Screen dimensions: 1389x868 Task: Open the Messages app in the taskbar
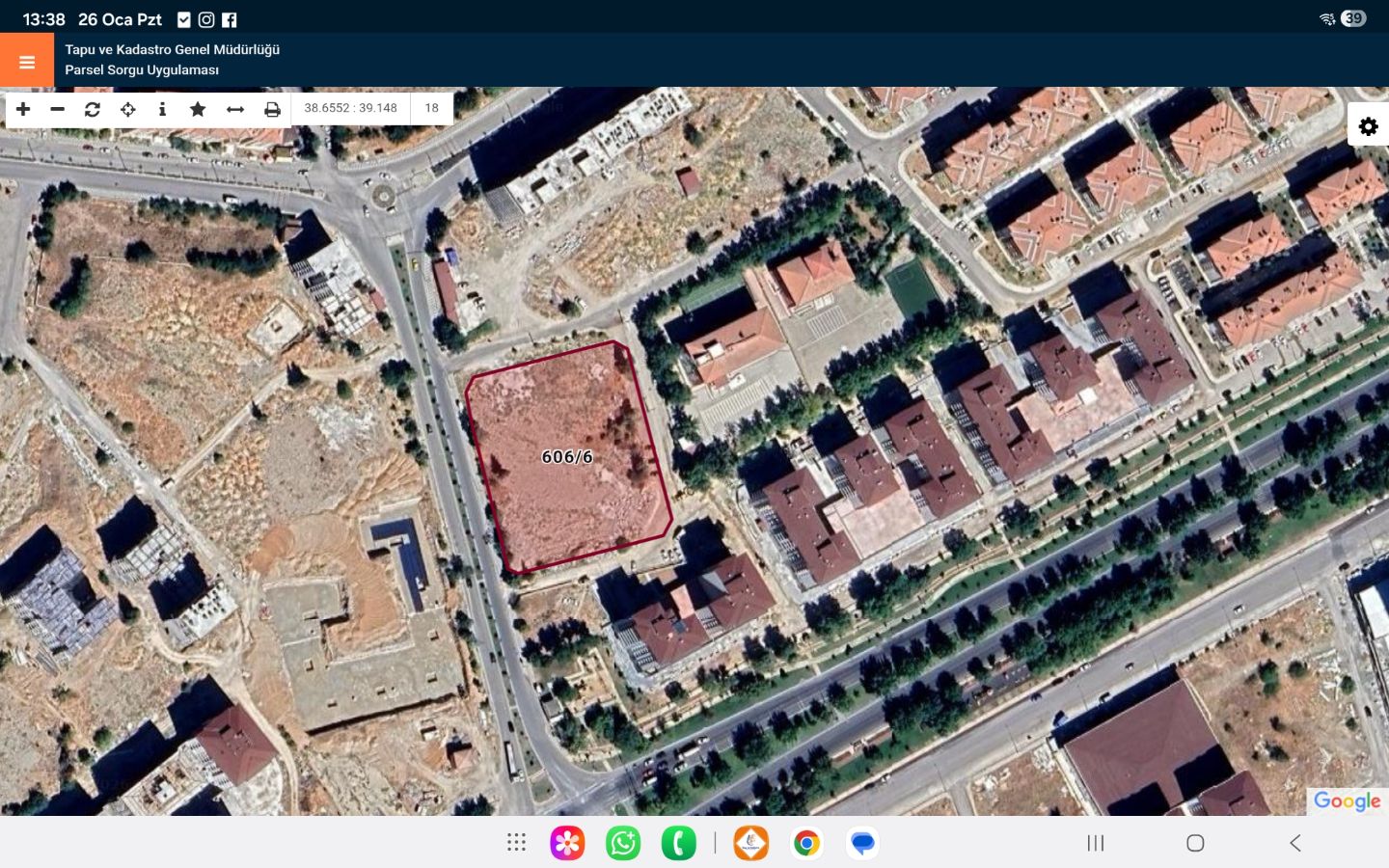pyautogui.click(x=862, y=843)
